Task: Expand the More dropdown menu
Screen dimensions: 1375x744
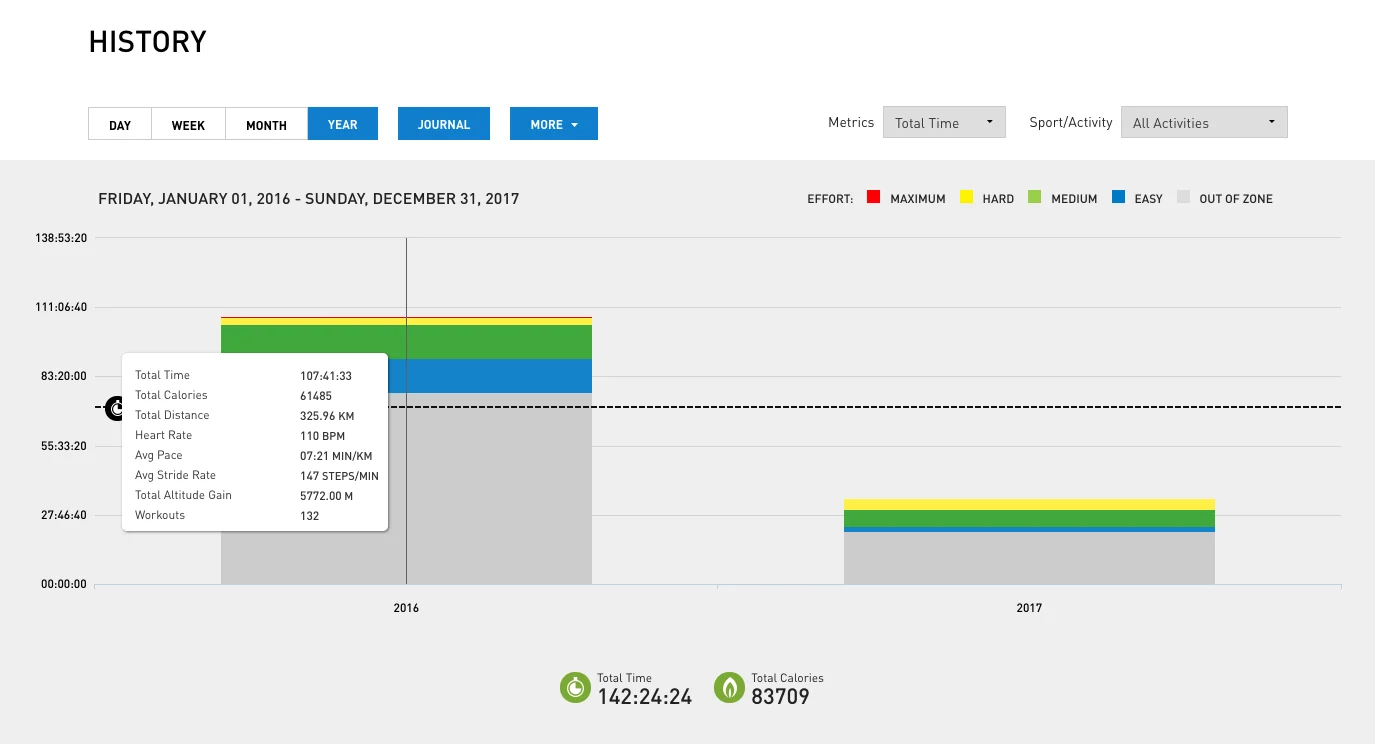Action: [553, 124]
